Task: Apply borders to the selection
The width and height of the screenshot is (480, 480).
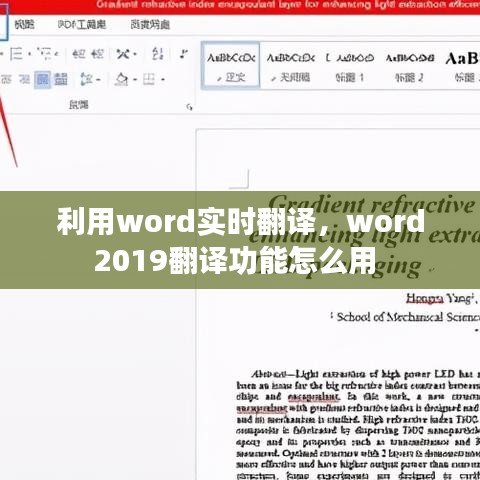Action: [x=149, y=79]
